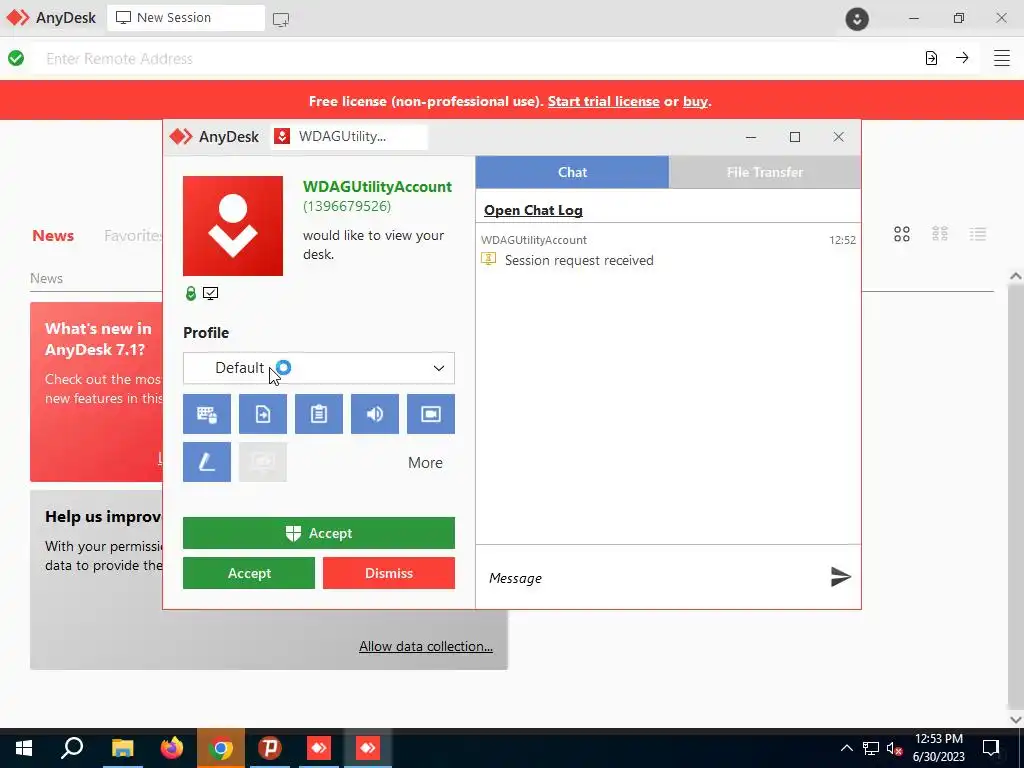
Task: Launch Firefox from the taskbar
Action: 172,748
